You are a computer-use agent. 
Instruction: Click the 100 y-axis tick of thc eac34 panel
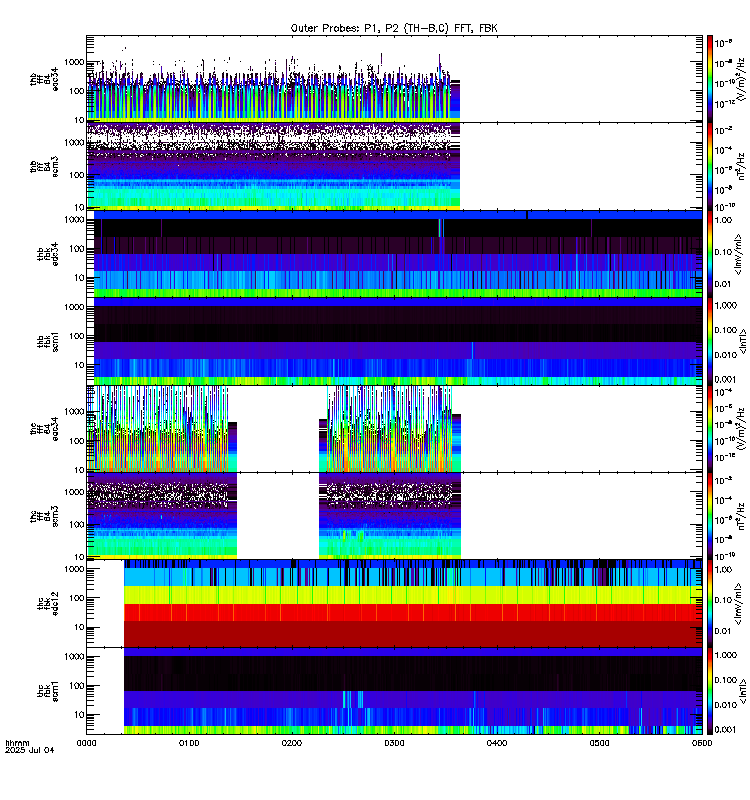pos(77,441)
